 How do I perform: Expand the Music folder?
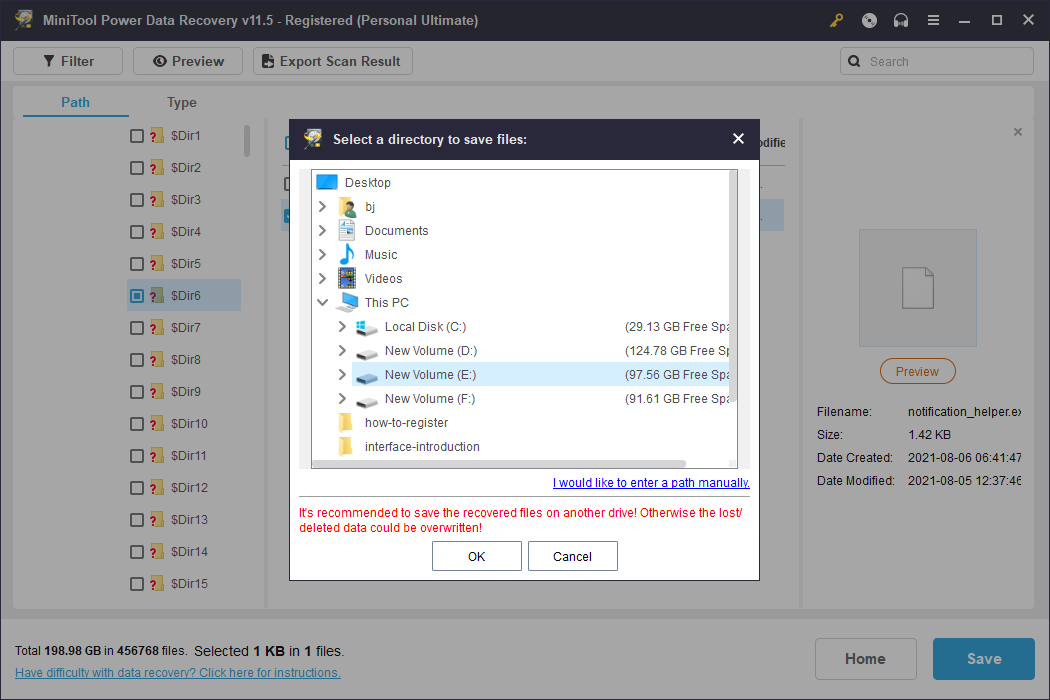pos(322,255)
